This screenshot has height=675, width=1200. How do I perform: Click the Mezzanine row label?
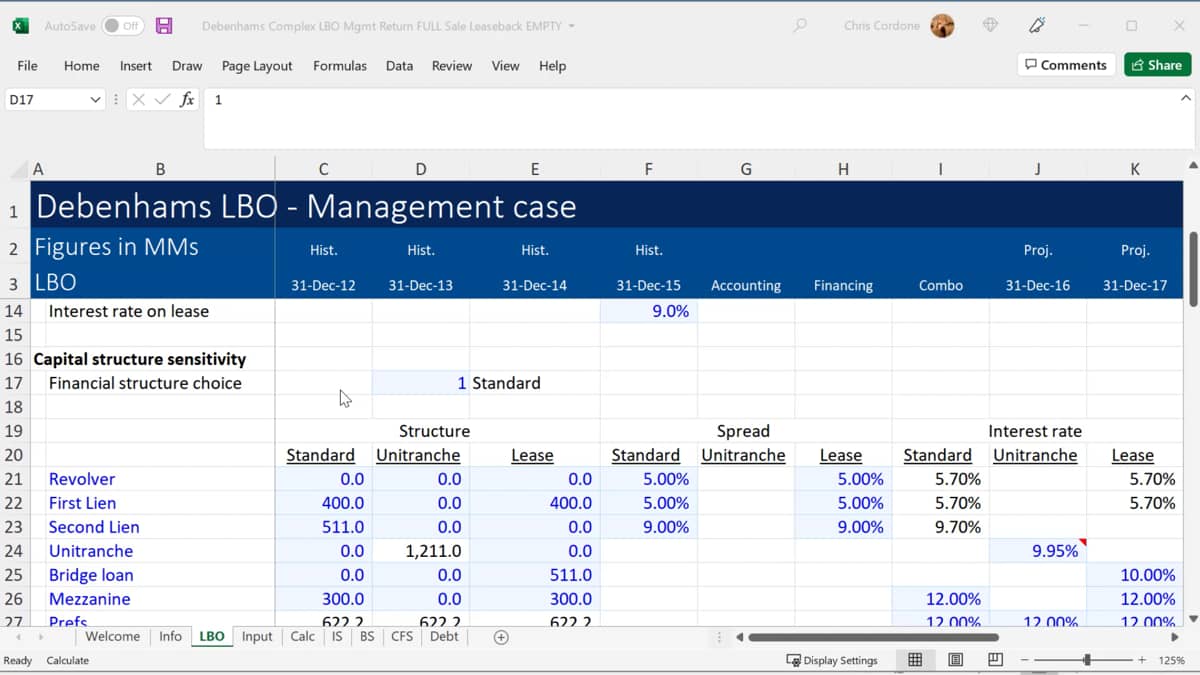pos(88,599)
